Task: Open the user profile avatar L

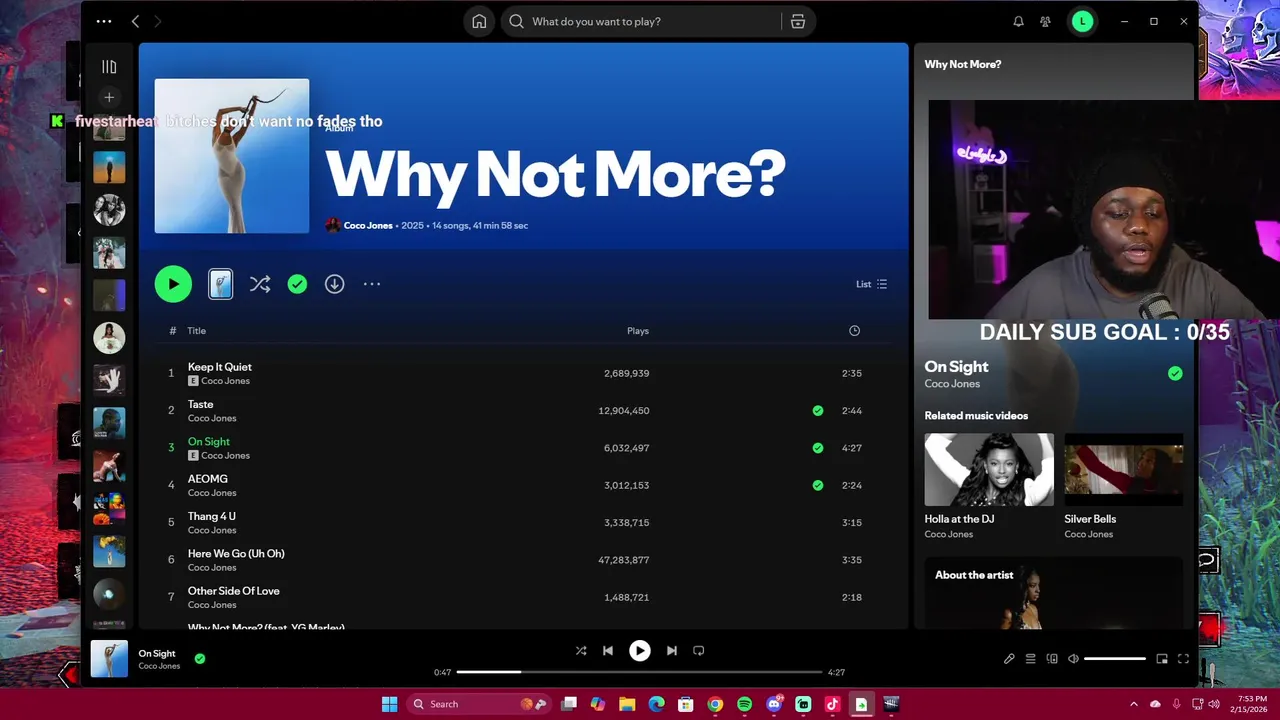Action: 1082,21
